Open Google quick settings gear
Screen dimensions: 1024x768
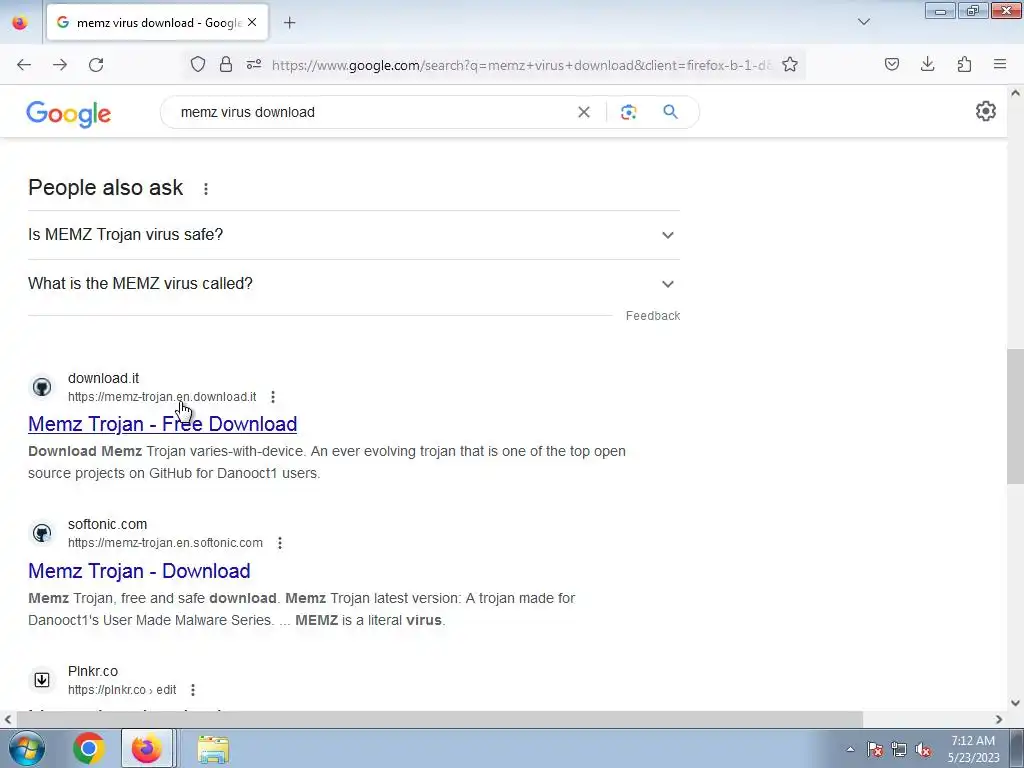click(985, 111)
